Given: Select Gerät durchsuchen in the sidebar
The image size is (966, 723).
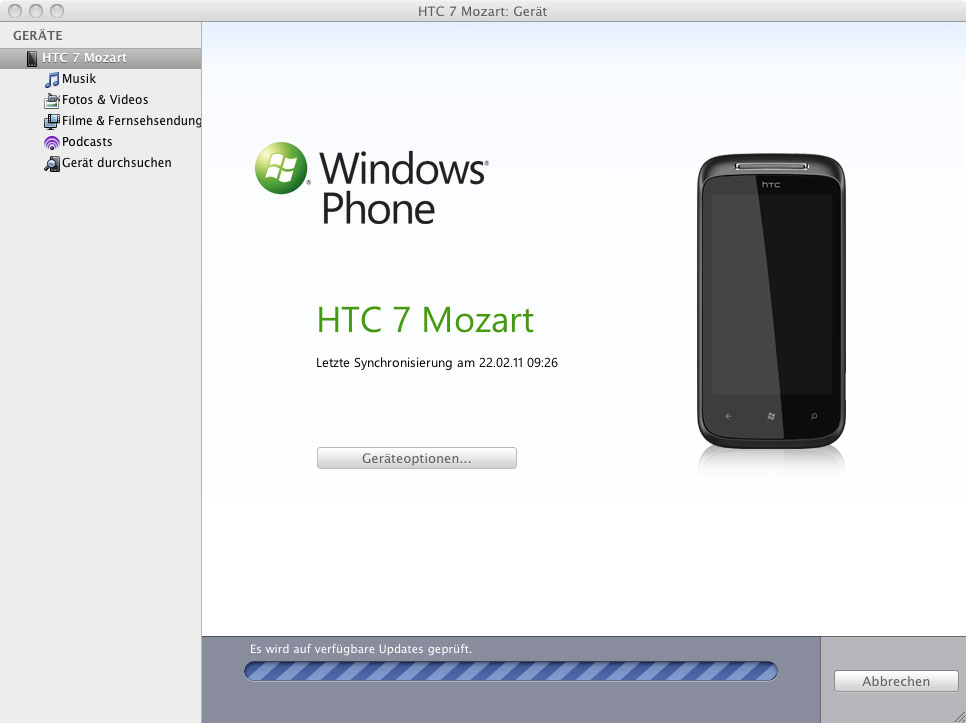Looking at the screenshot, I should 115,162.
